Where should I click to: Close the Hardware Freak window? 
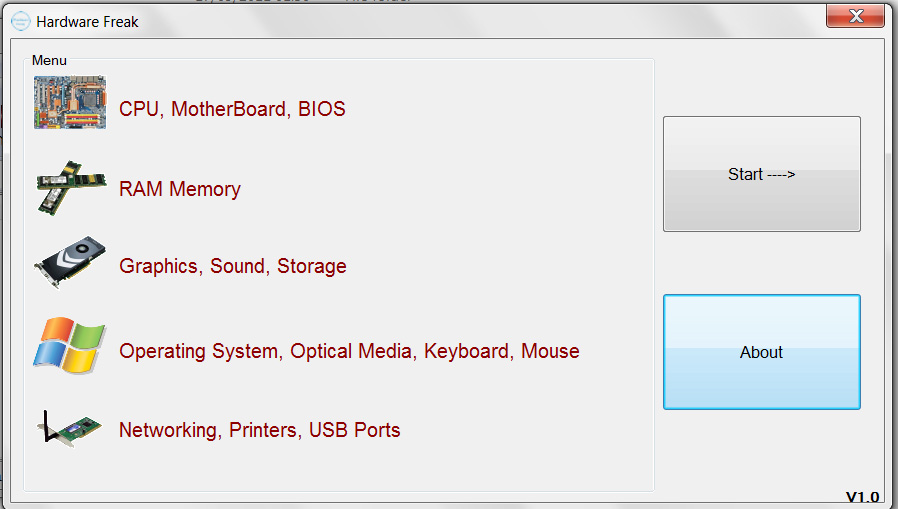(x=856, y=15)
